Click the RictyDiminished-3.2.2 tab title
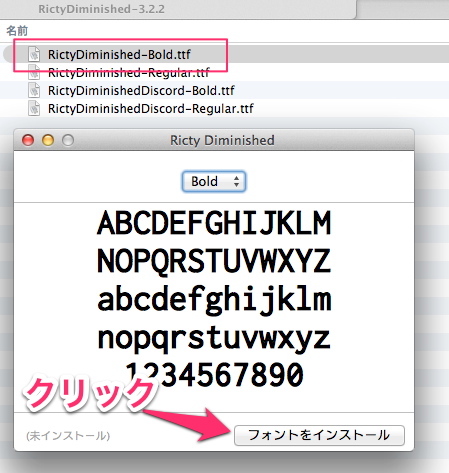449x473 pixels. tap(101, 9)
